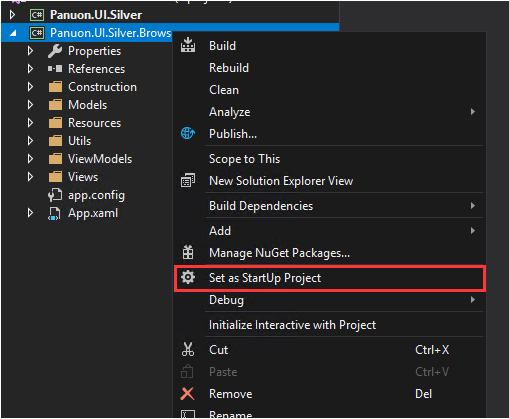Expand the ViewModels folder
The height and width of the screenshot is (419, 509).
pos(30,159)
